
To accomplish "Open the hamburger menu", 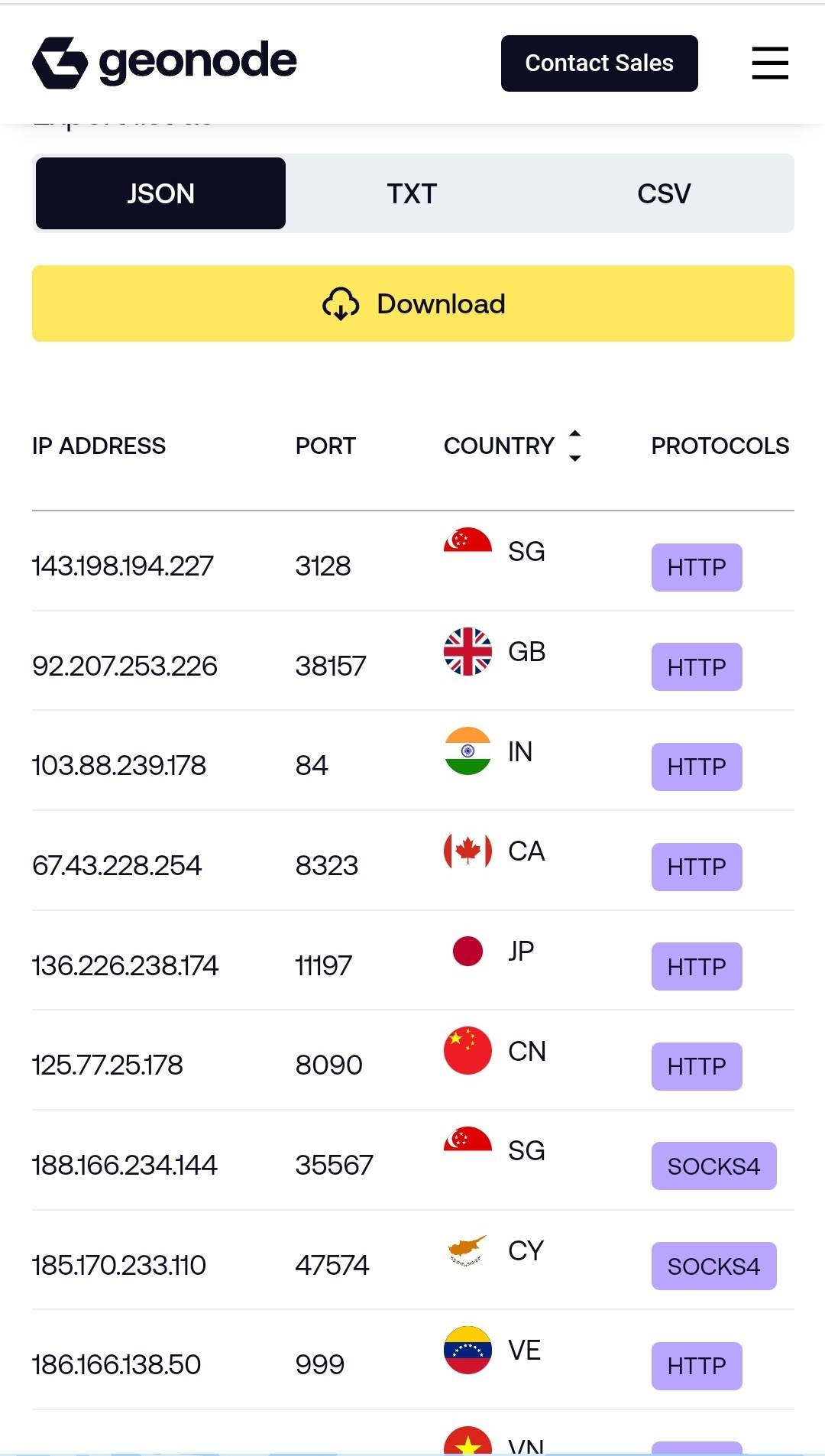I will (769, 63).
